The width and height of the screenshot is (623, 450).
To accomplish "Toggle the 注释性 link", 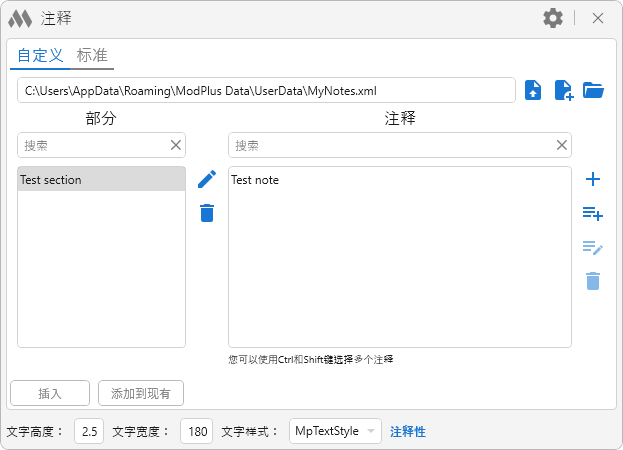I will 407,431.
